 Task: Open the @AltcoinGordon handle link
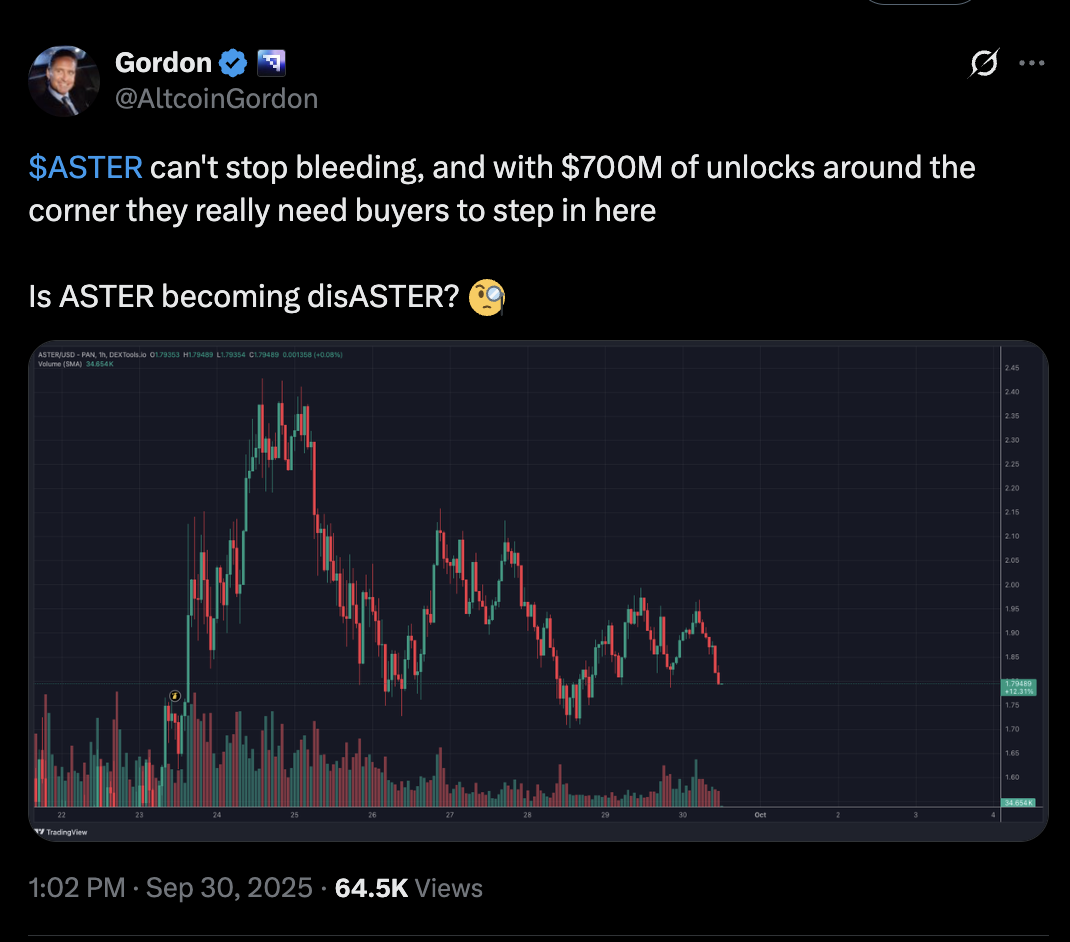[x=216, y=98]
